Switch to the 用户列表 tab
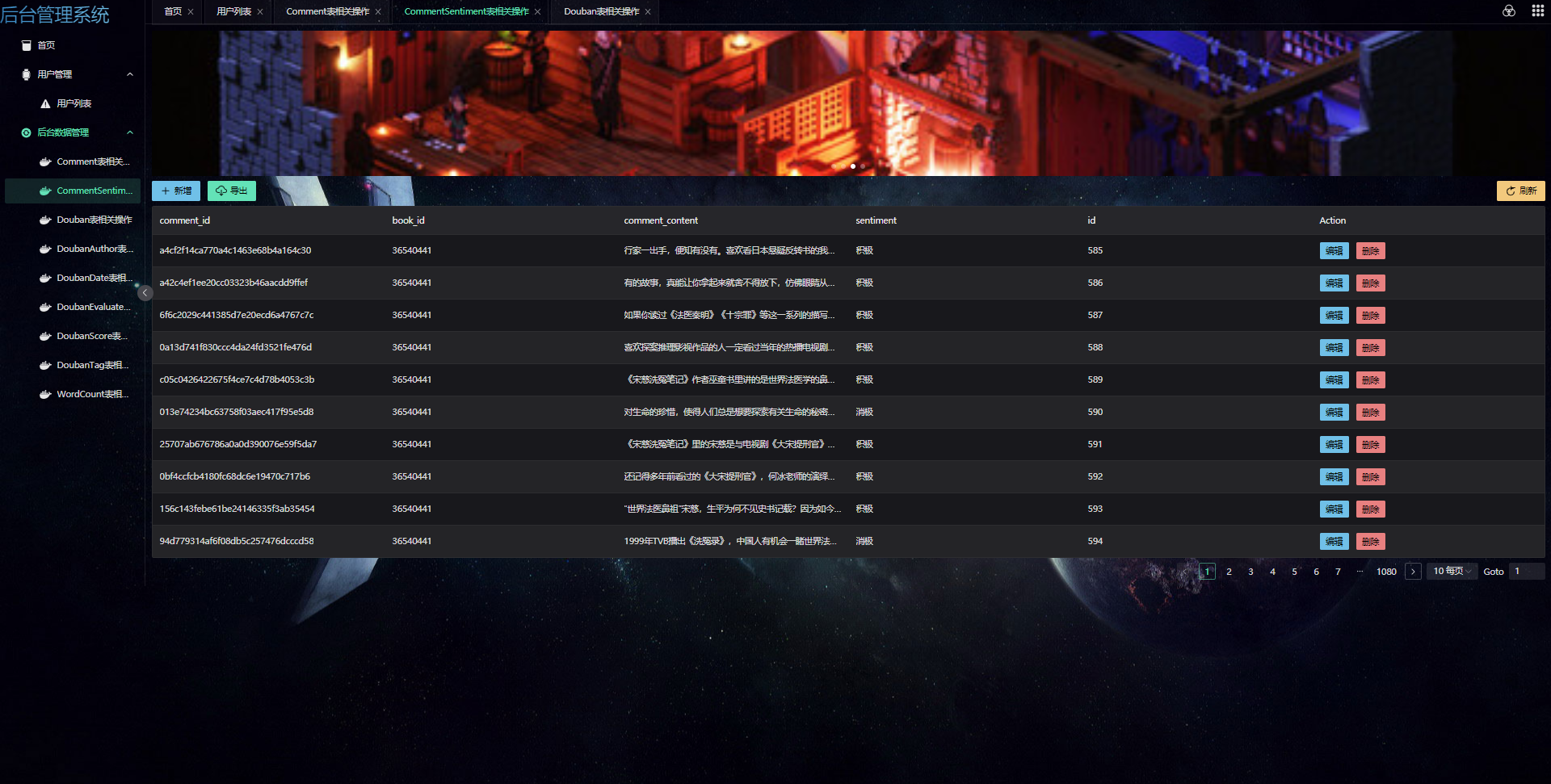The image size is (1551, 784). pos(234,12)
